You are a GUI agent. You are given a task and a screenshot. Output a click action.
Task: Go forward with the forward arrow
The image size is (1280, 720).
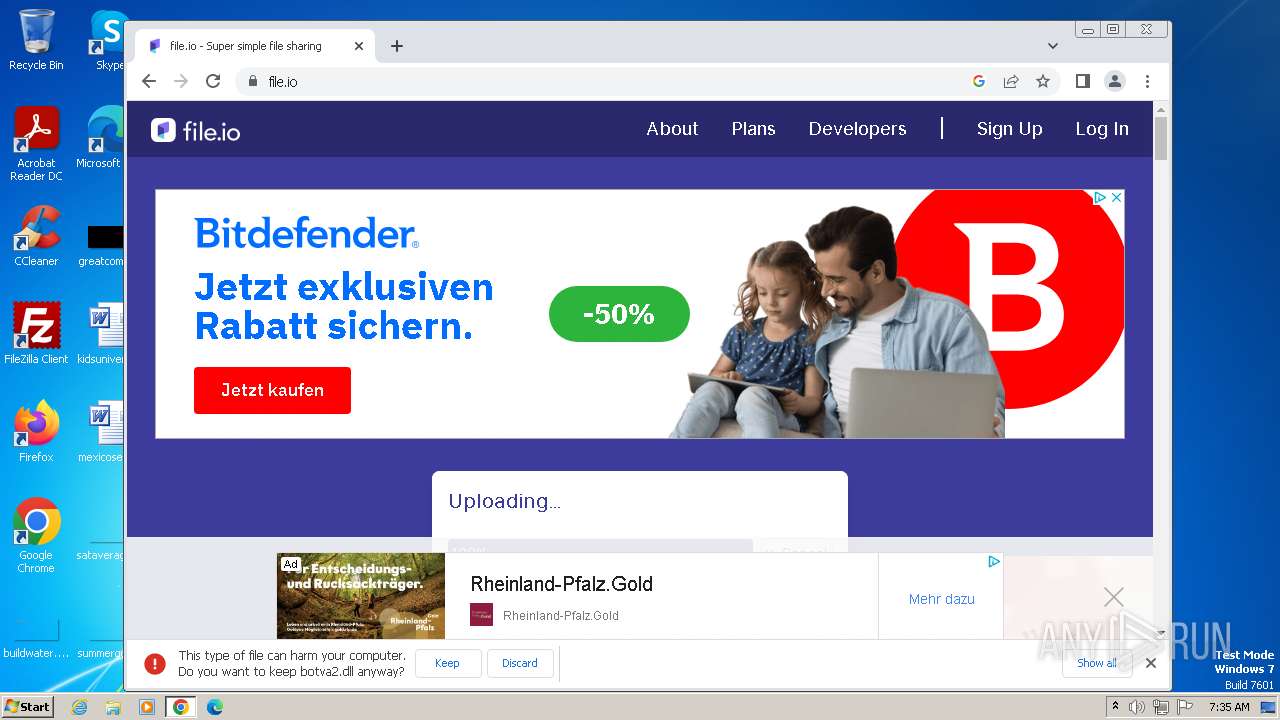click(x=181, y=81)
